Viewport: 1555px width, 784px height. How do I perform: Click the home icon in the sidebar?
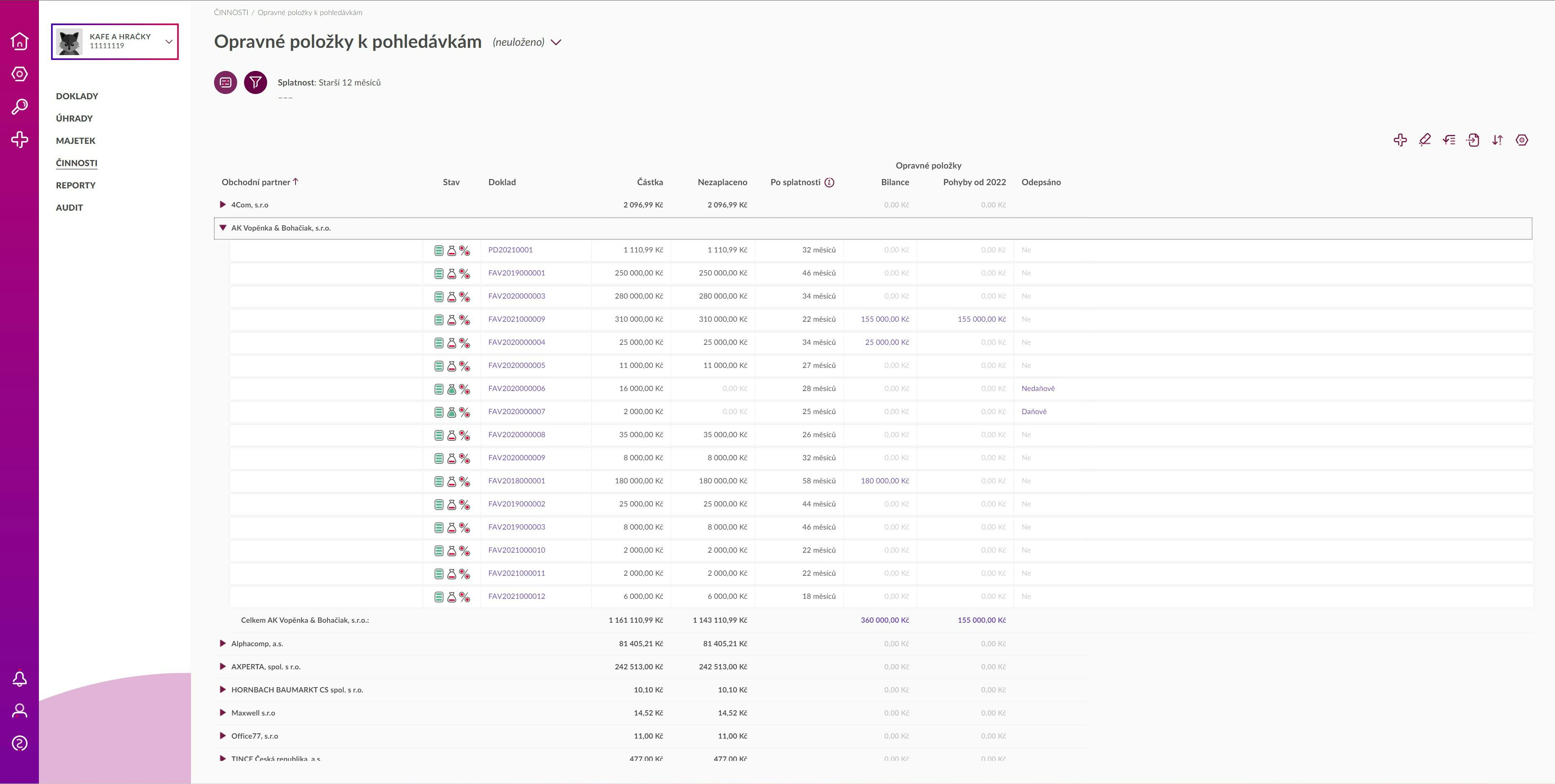pyautogui.click(x=19, y=41)
